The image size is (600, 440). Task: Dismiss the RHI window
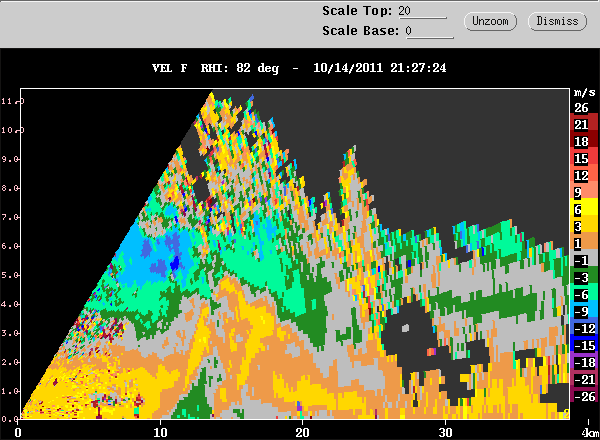[557, 21]
